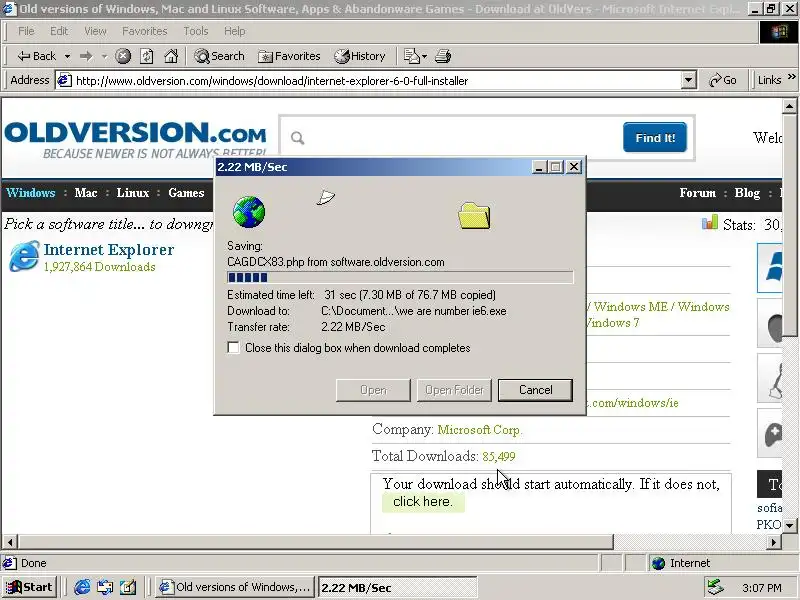Click the Stats bar chart icon
The image size is (800, 600).
click(710, 222)
